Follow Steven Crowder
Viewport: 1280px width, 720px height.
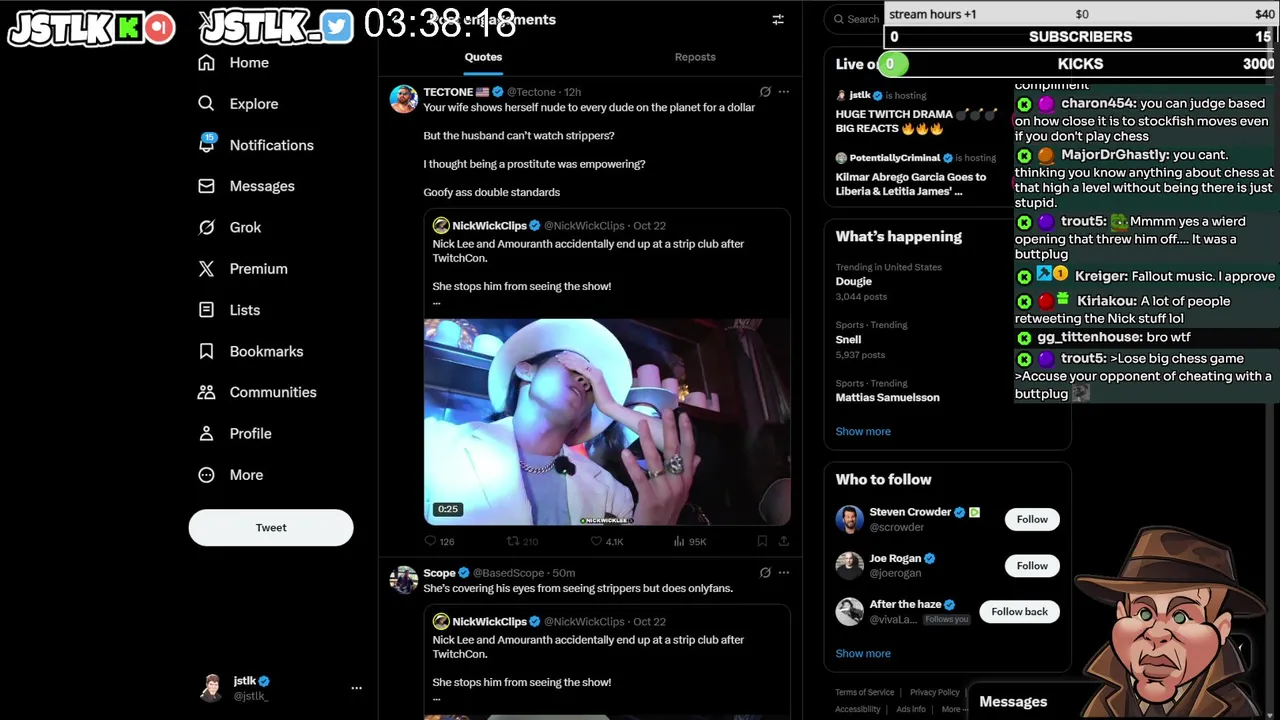click(1032, 519)
